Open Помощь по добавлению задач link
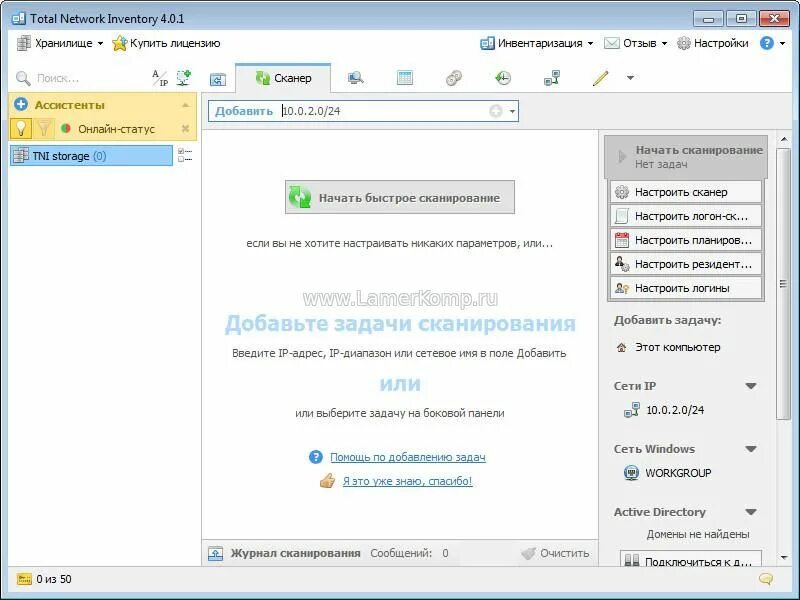 [408, 457]
